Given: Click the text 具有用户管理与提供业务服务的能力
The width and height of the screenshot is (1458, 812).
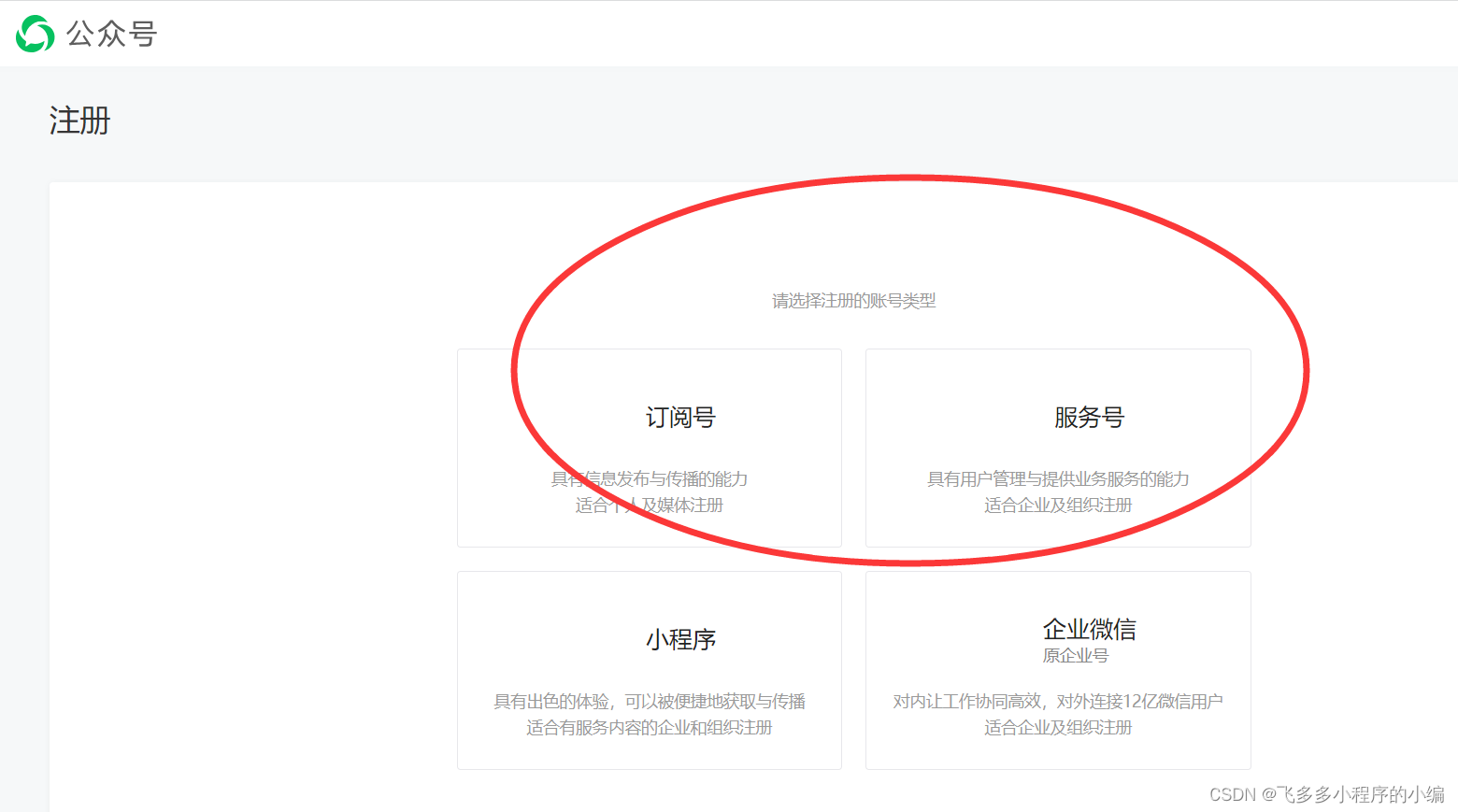Looking at the screenshot, I should (x=1058, y=479).
